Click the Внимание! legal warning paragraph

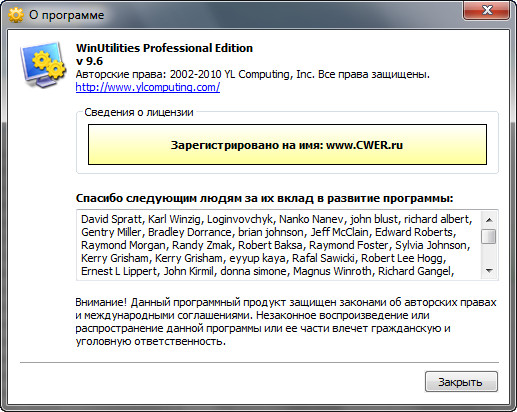pos(286,322)
